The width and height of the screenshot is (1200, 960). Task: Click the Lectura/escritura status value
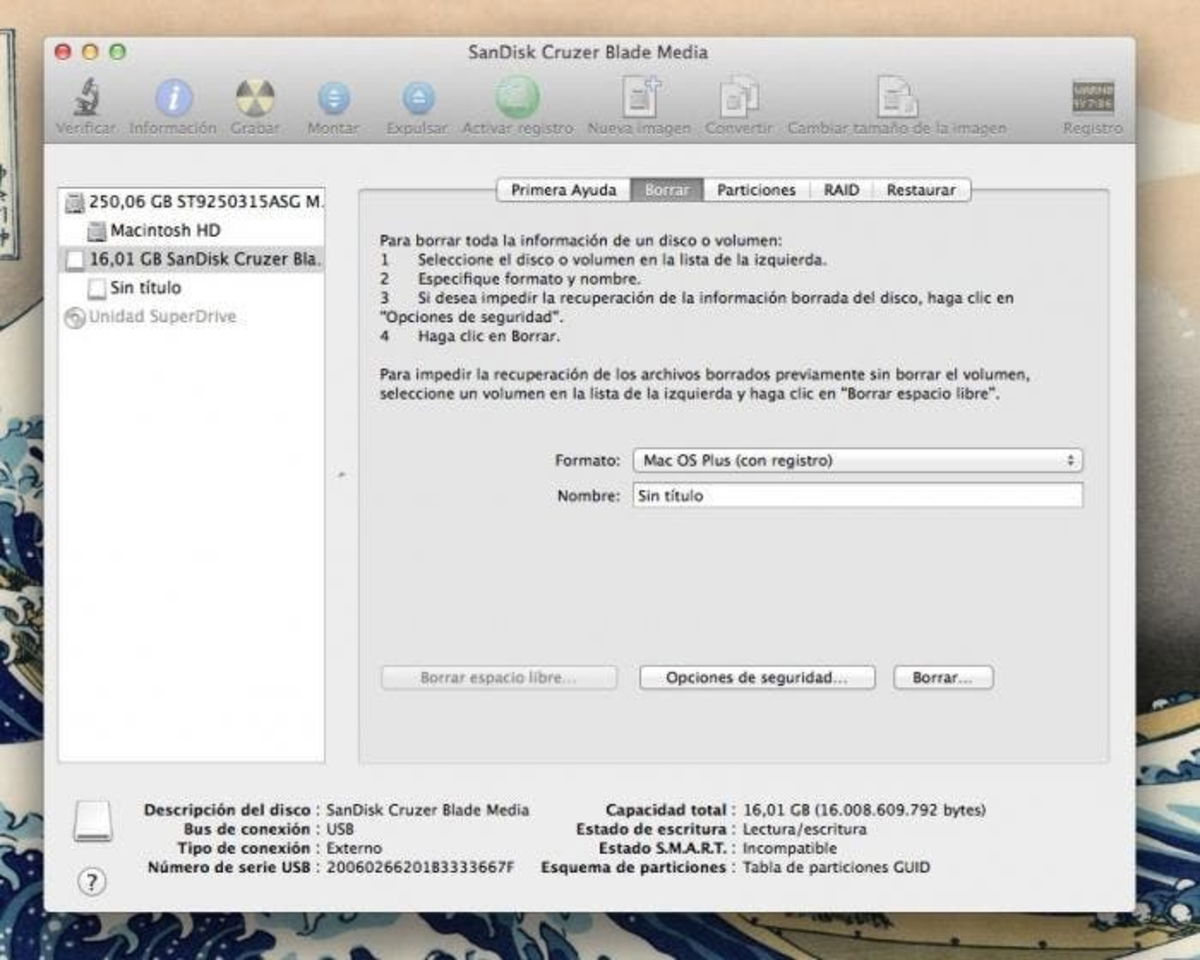coord(804,829)
